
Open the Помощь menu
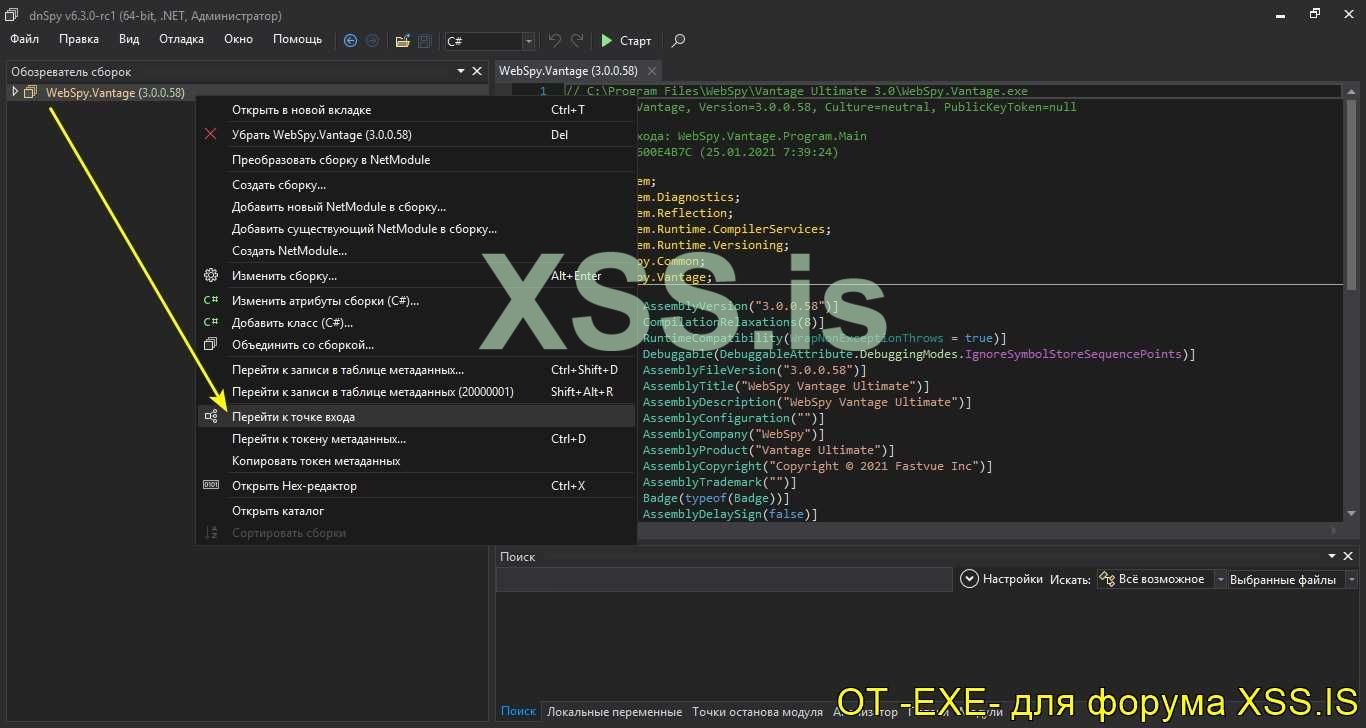coord(298,39)
